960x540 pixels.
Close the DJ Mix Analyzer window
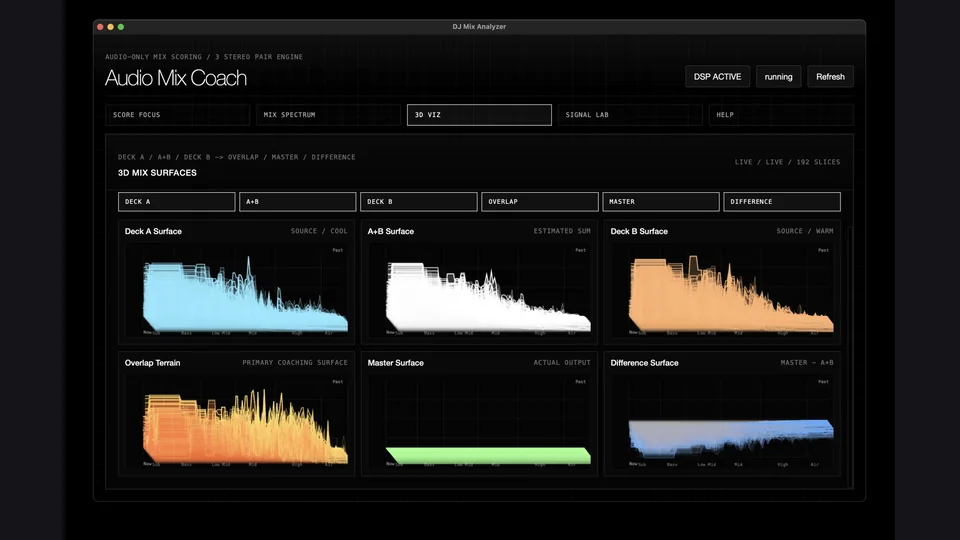coord(100,27)
